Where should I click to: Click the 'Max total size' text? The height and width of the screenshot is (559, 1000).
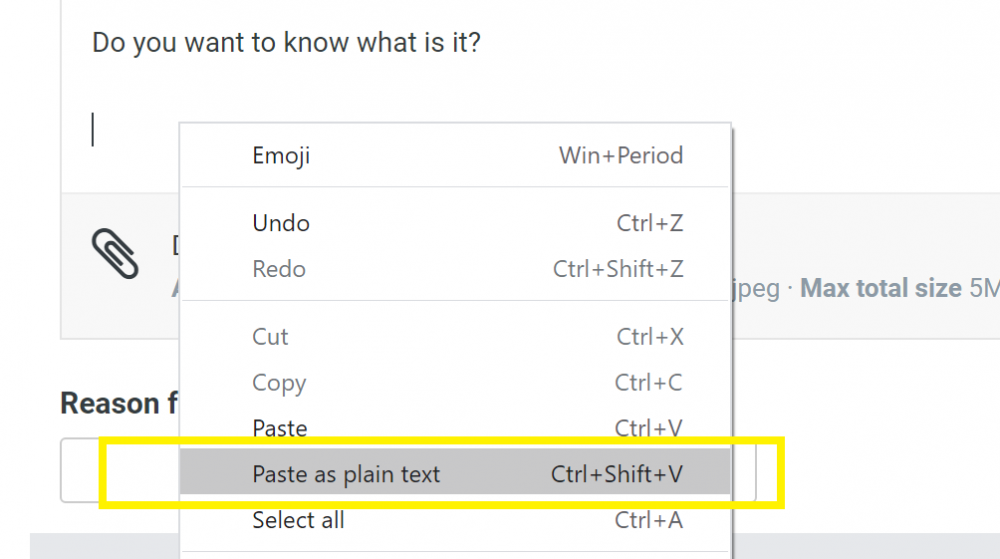tap(880, 289)
